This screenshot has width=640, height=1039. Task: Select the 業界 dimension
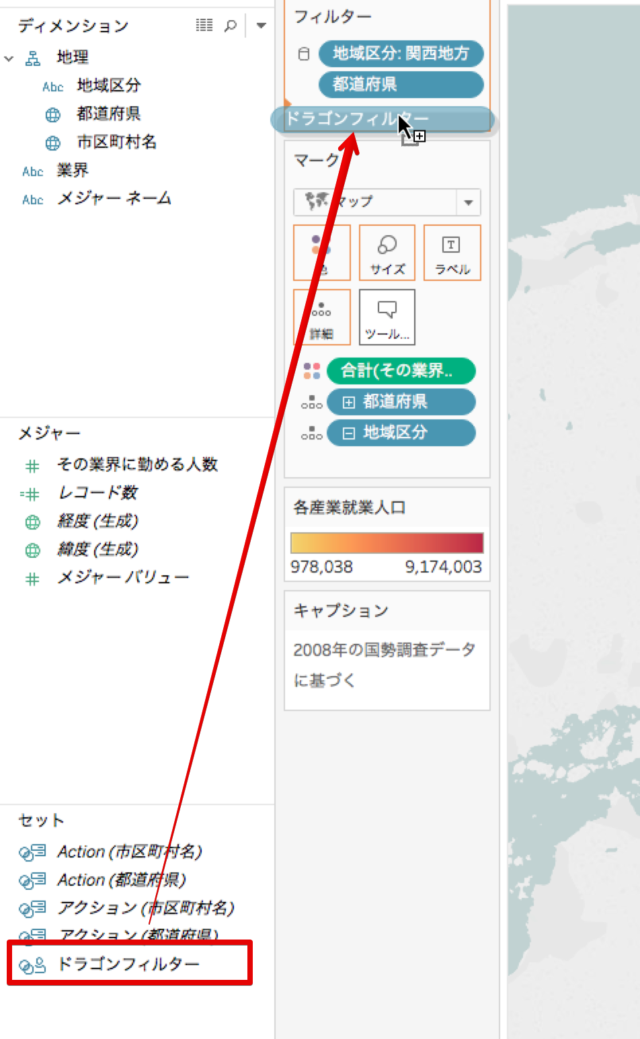click(72, 170)
